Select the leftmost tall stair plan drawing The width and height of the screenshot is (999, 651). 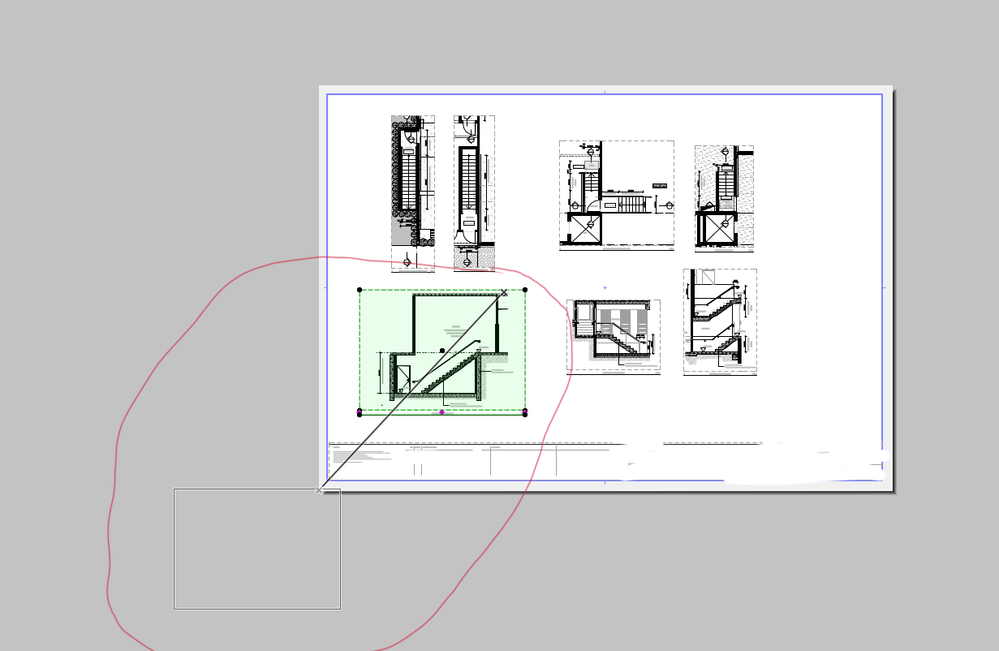[413, 194]
